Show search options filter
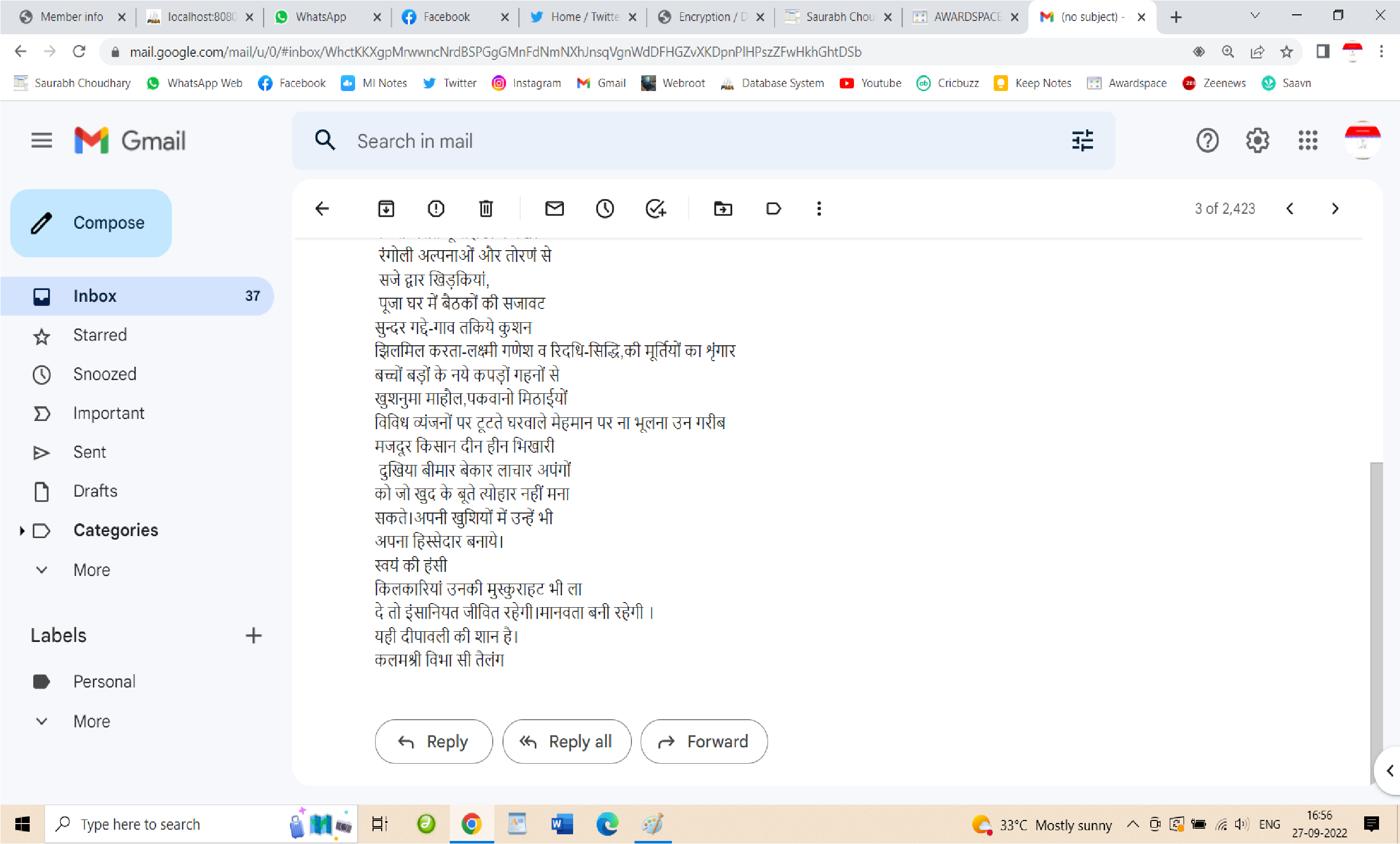Viewport: 1400px width, 844px height. point(1082,140)
